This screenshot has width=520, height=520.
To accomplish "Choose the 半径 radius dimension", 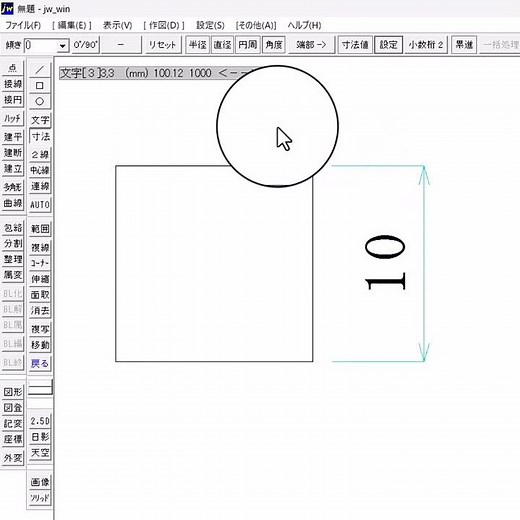I will [197, 45].
